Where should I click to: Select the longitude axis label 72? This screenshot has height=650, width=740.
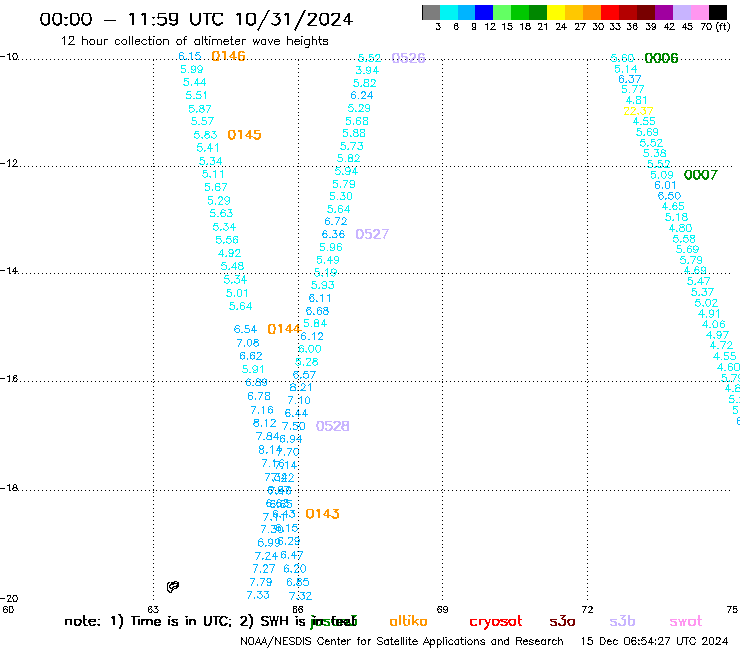[x=587, y=609]
